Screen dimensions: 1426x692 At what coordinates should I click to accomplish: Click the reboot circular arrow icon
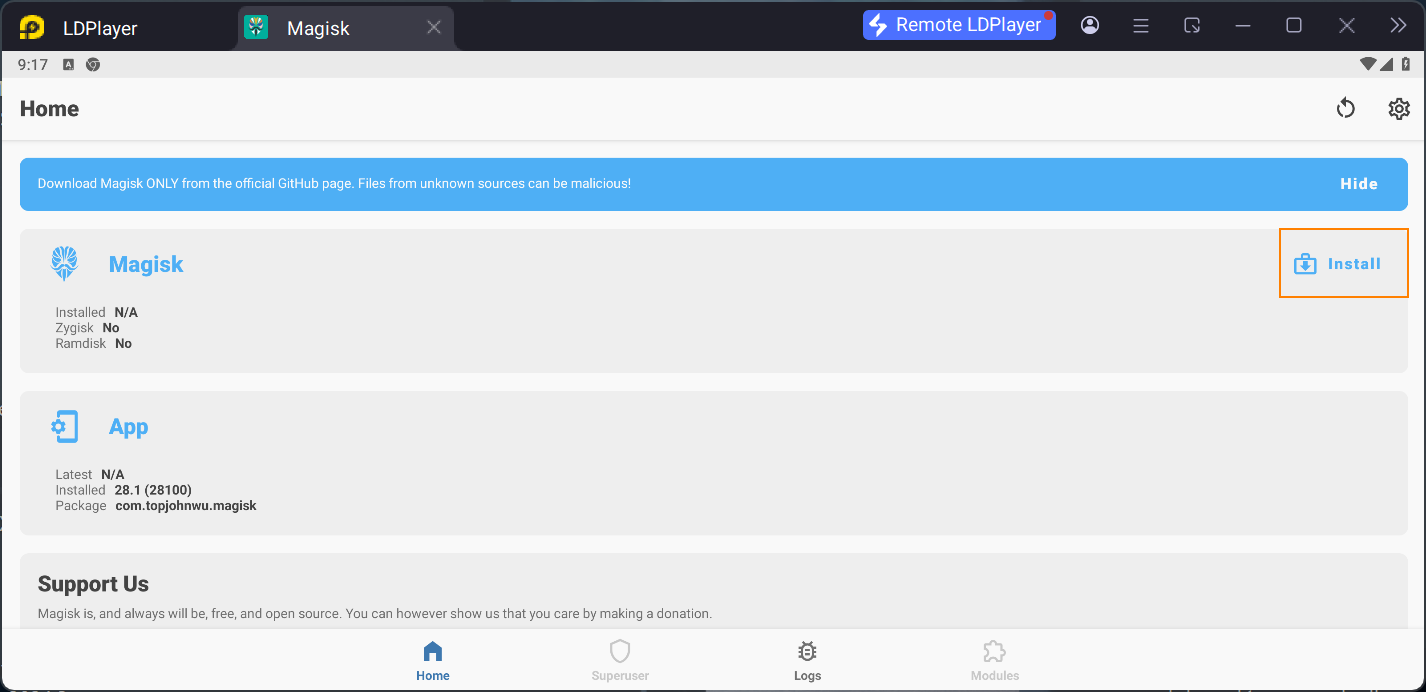tap(1345, 108)
